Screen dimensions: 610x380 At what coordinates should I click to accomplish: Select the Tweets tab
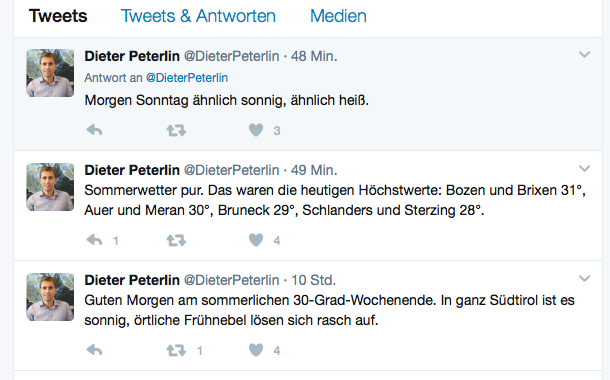58,16
